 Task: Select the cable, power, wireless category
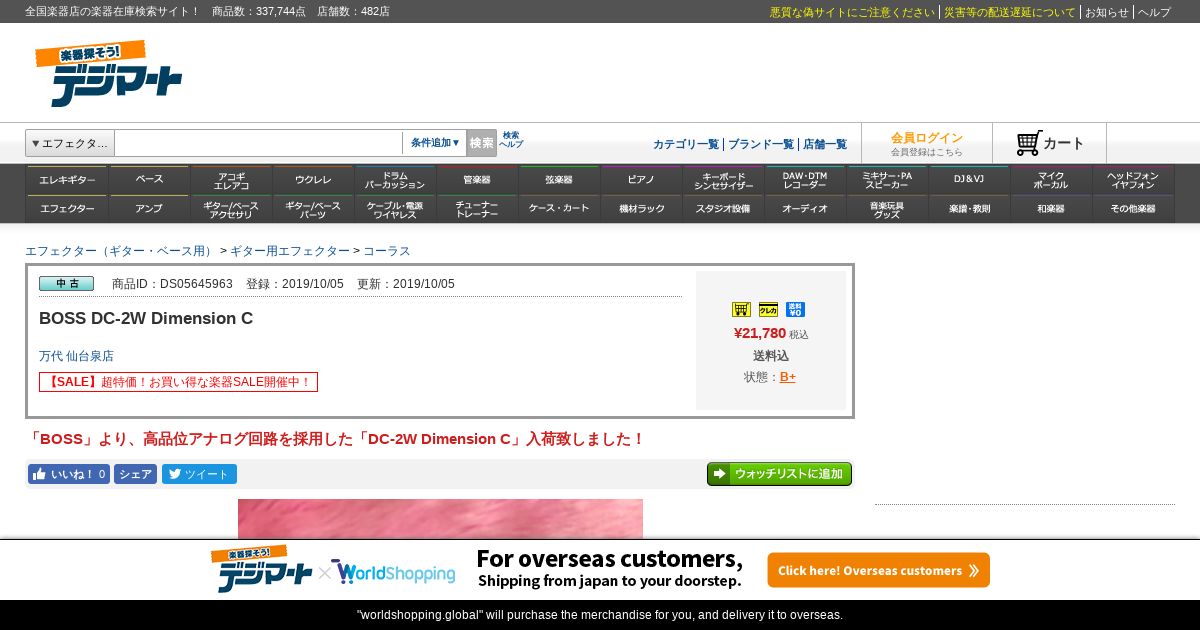tap(395, 209)
